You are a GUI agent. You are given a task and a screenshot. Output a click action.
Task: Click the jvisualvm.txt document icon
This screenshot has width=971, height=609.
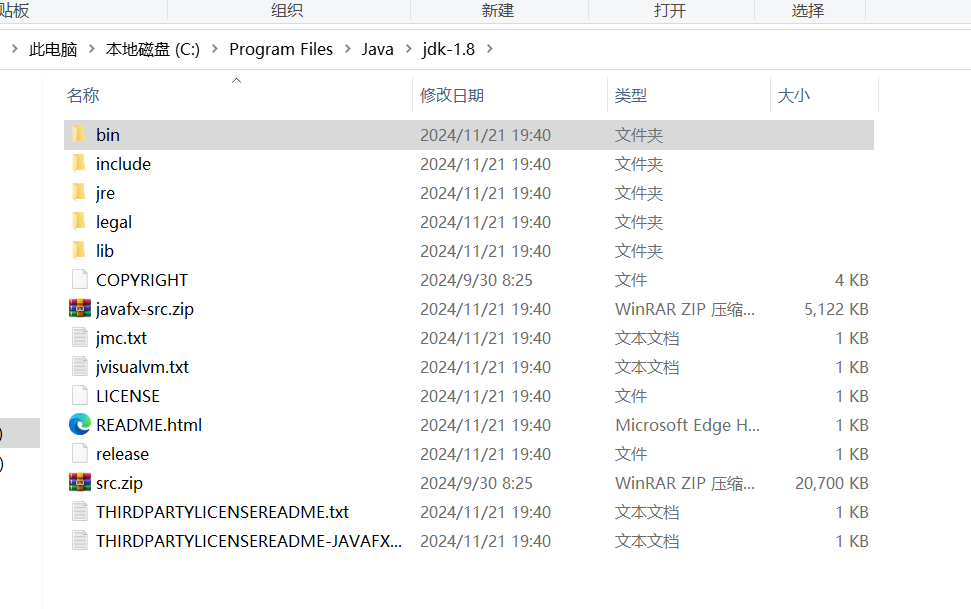tap(80, 367)
